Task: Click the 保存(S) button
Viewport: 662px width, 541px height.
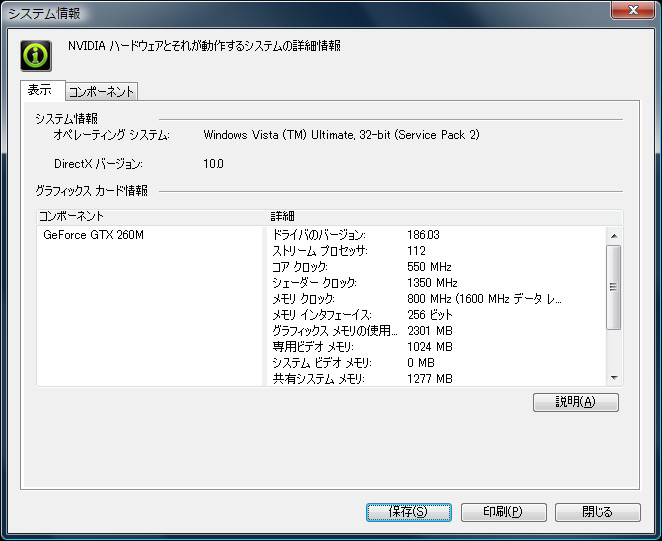Action: [x=409, y=512]
